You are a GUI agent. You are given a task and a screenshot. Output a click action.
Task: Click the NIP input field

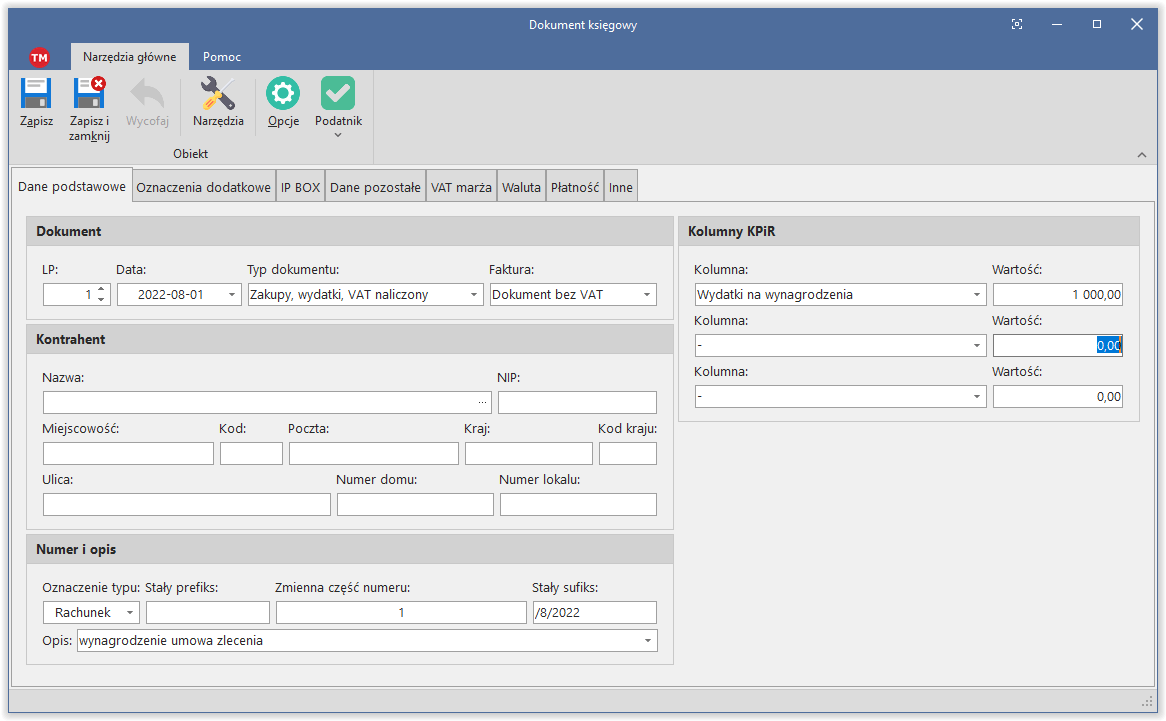click(x=577, y=403)
